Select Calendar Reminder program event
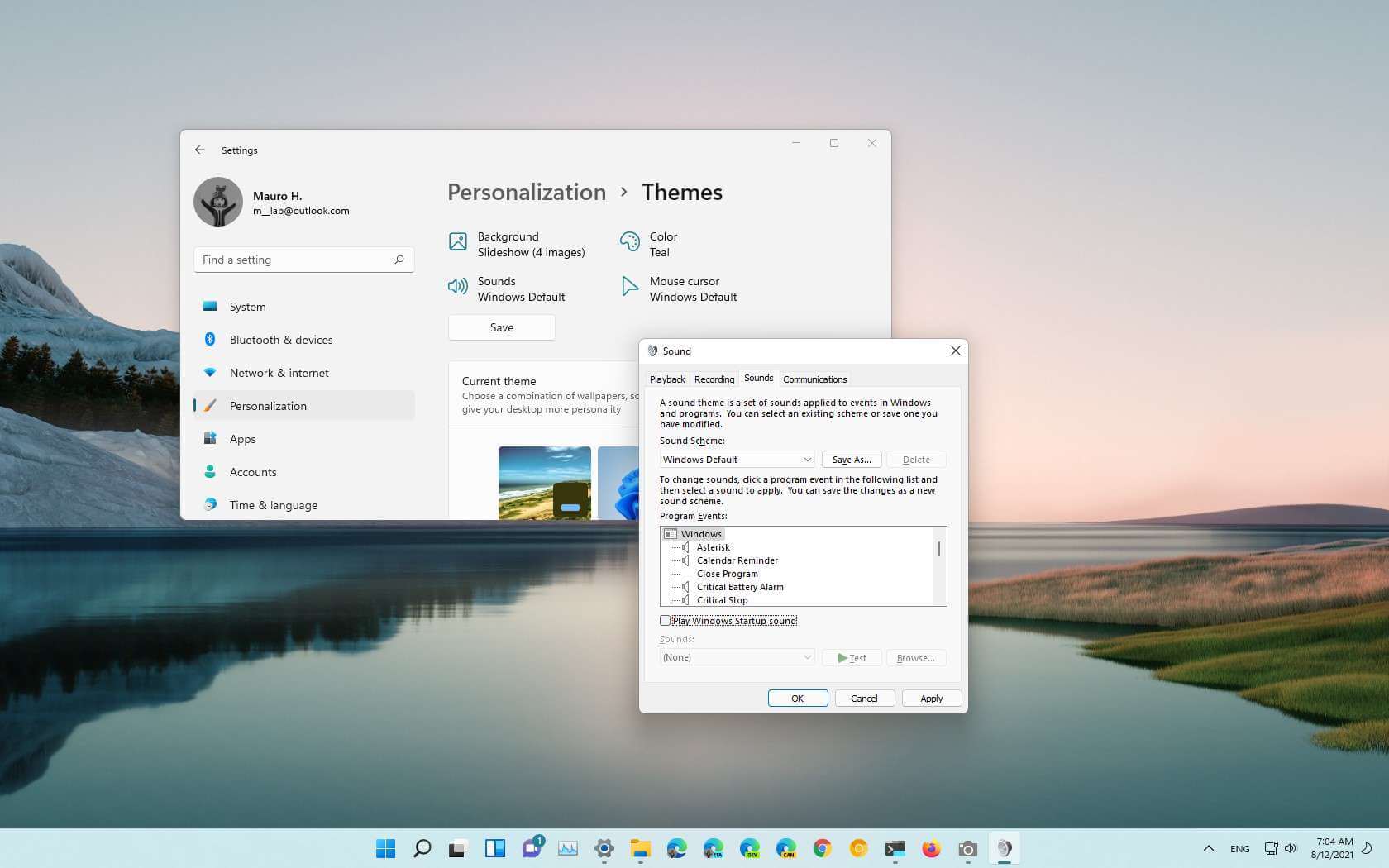The image size is (1389, 868). coord(737,560)
